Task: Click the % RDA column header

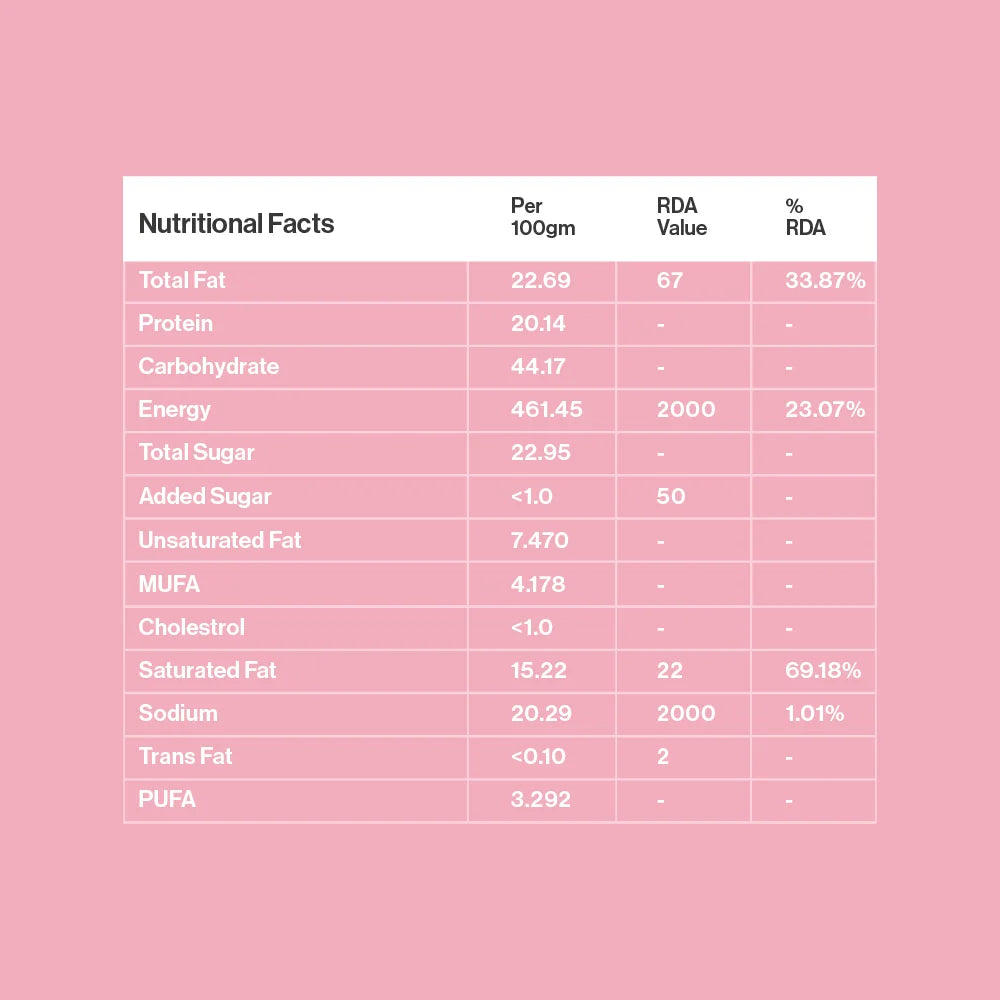Action: tap(805, 217)
